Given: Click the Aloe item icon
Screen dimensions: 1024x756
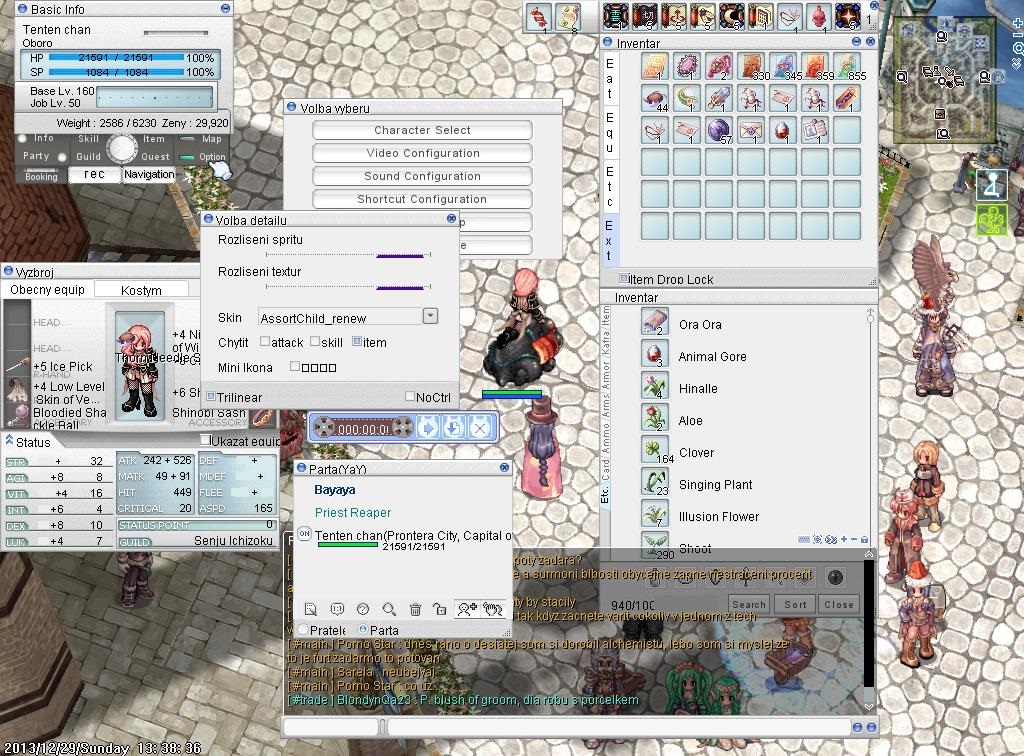Looking at the screenshot, I should [654, 419].
